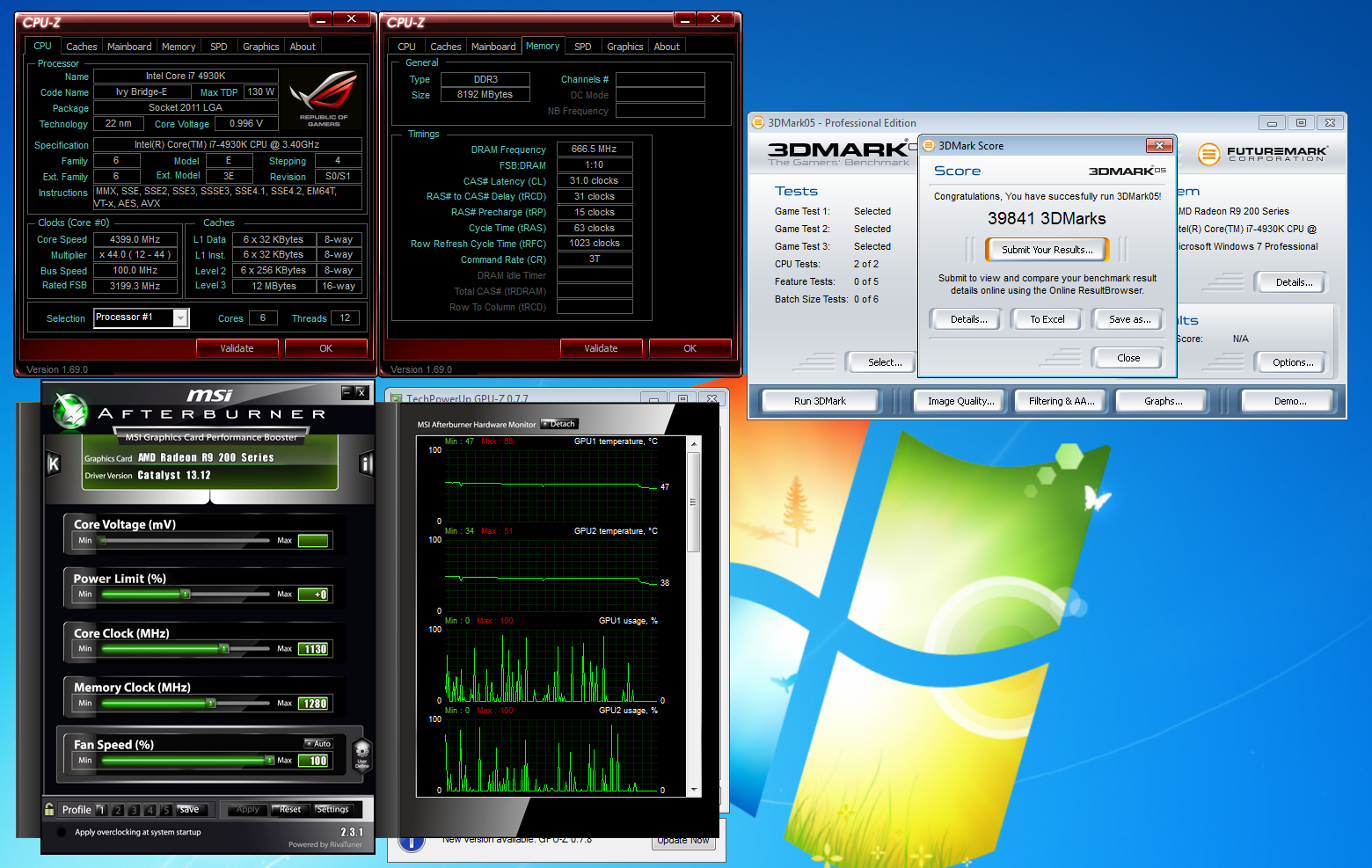Click the Memory Clock slider handle
1372x868 pixels.
point(211,704)
